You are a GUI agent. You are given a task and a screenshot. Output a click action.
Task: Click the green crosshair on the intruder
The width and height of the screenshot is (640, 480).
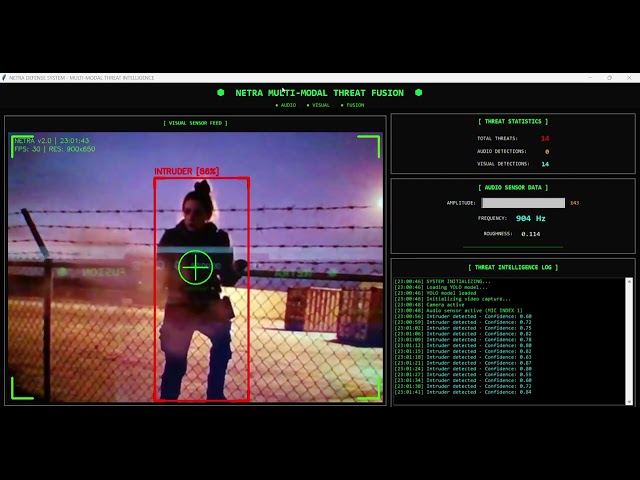pyautogui.click(x=196, y=267)
